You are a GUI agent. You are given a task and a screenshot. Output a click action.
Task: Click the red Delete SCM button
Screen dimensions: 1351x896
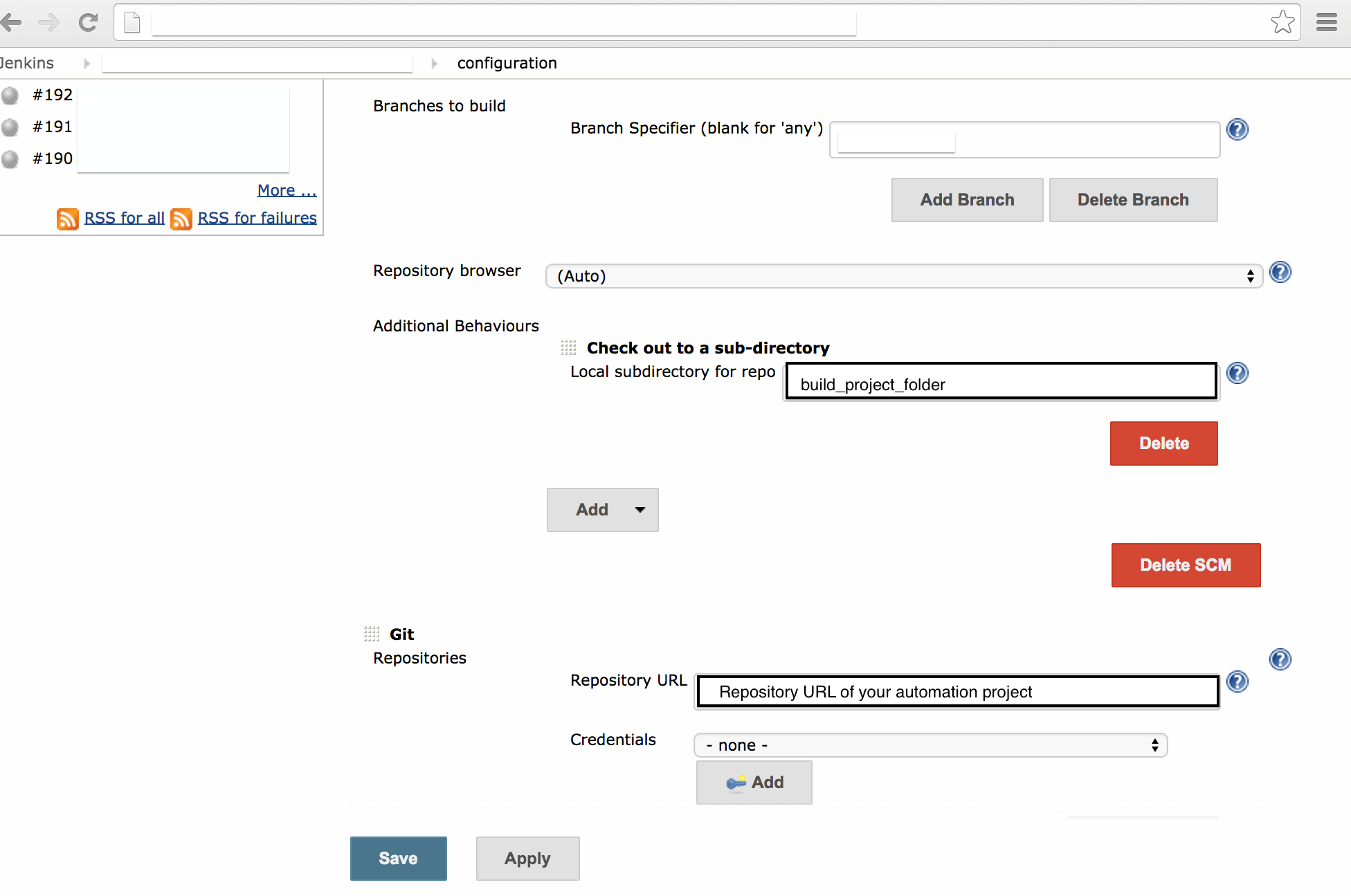pyautogui.click(x=1185, y=565)
